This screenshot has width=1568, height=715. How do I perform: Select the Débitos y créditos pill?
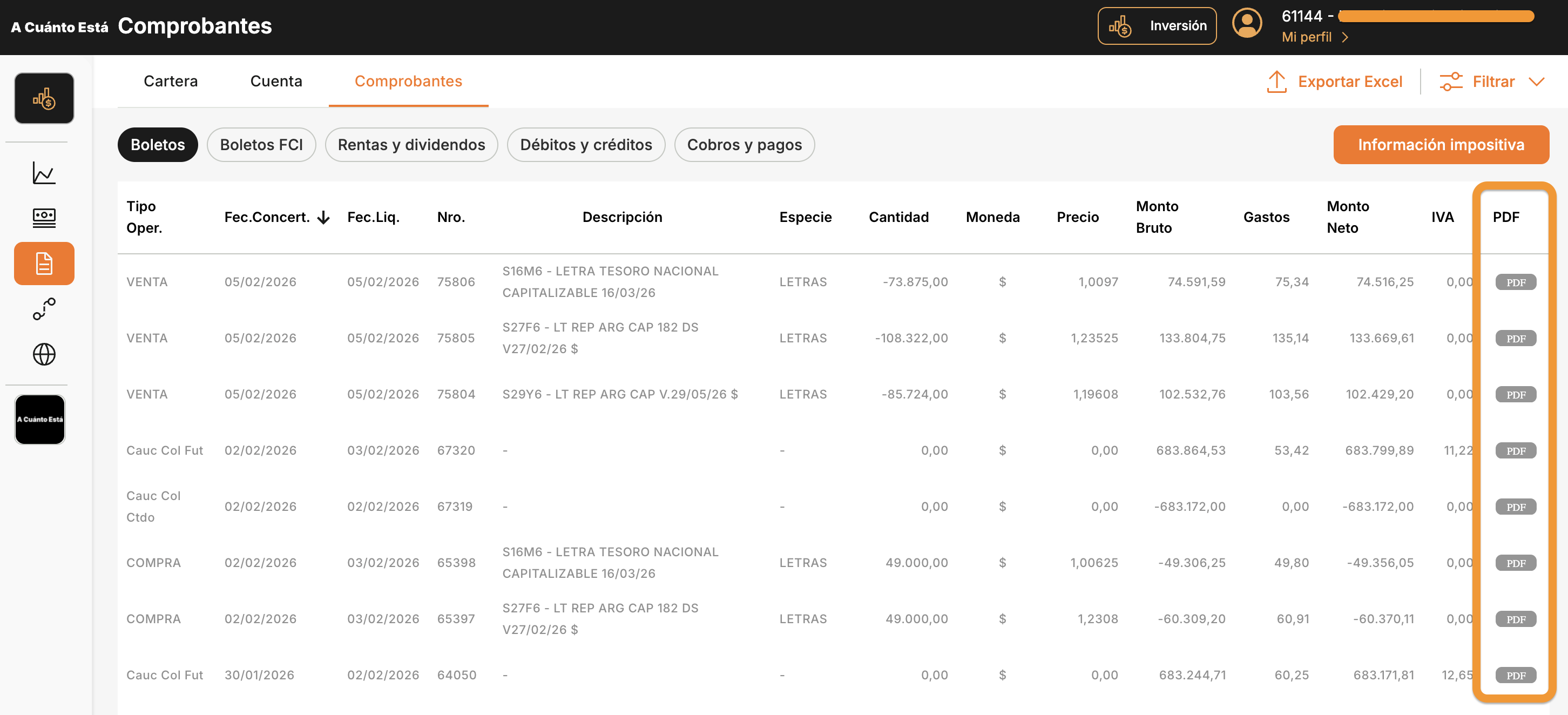tap(585, 145)
